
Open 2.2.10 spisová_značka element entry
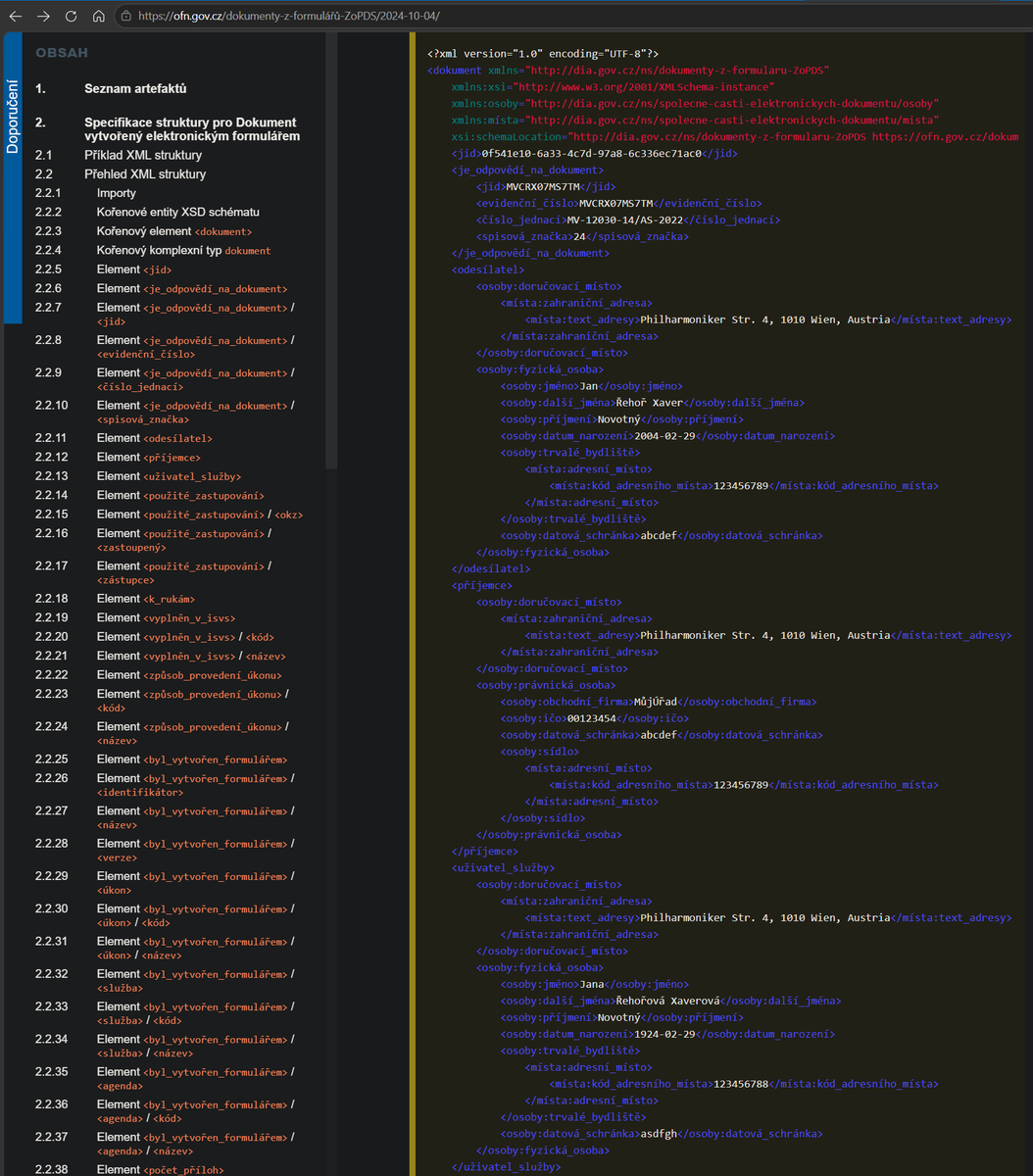[x=196, y=412]
